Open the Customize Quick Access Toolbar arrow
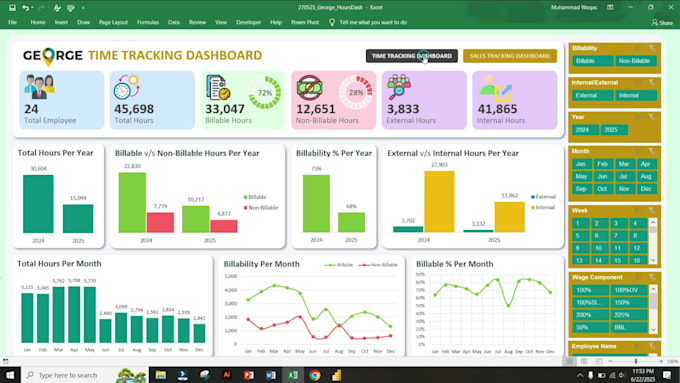 click(83, 8)
